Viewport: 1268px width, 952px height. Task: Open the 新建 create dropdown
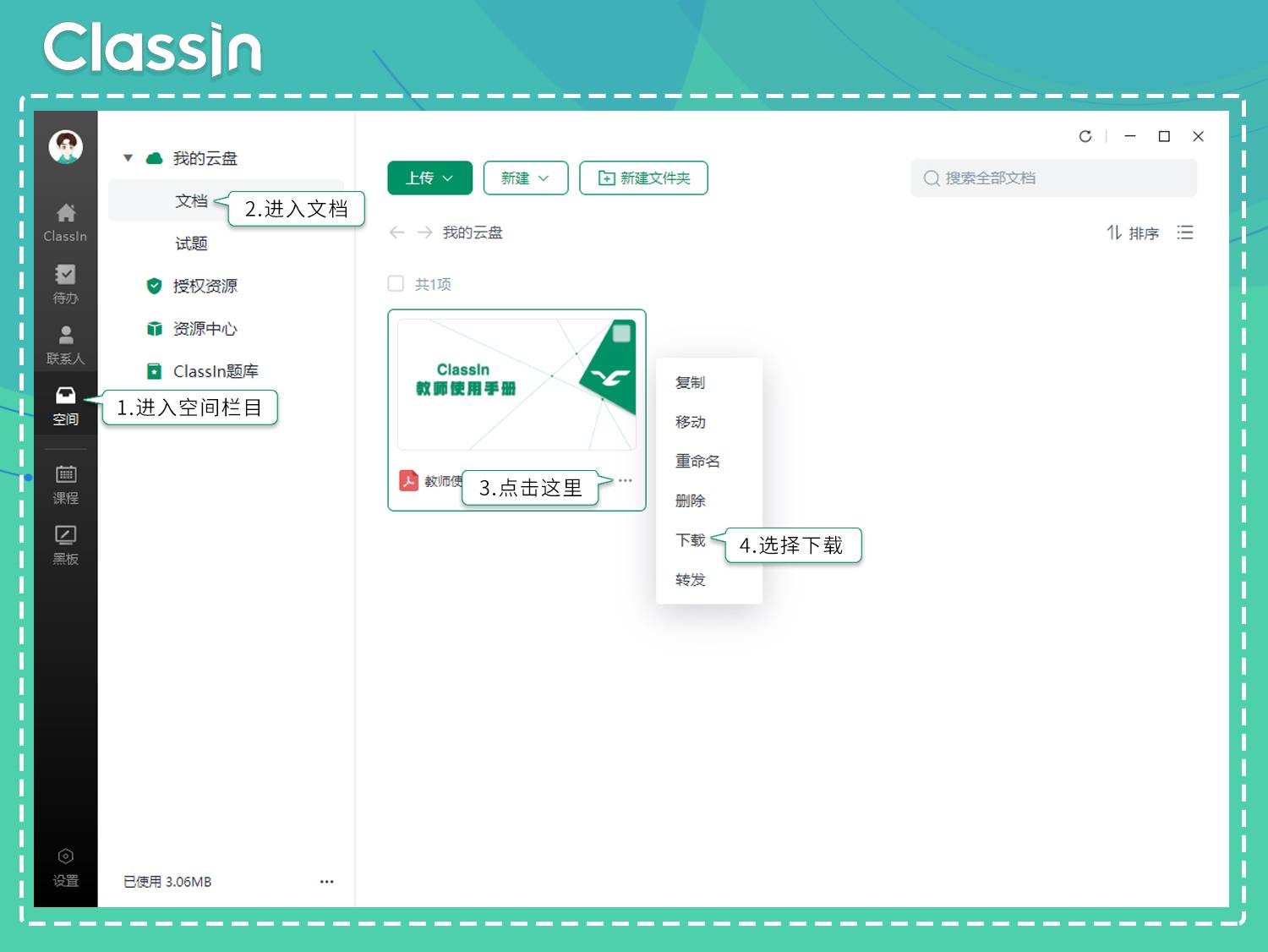click(526, 178)
